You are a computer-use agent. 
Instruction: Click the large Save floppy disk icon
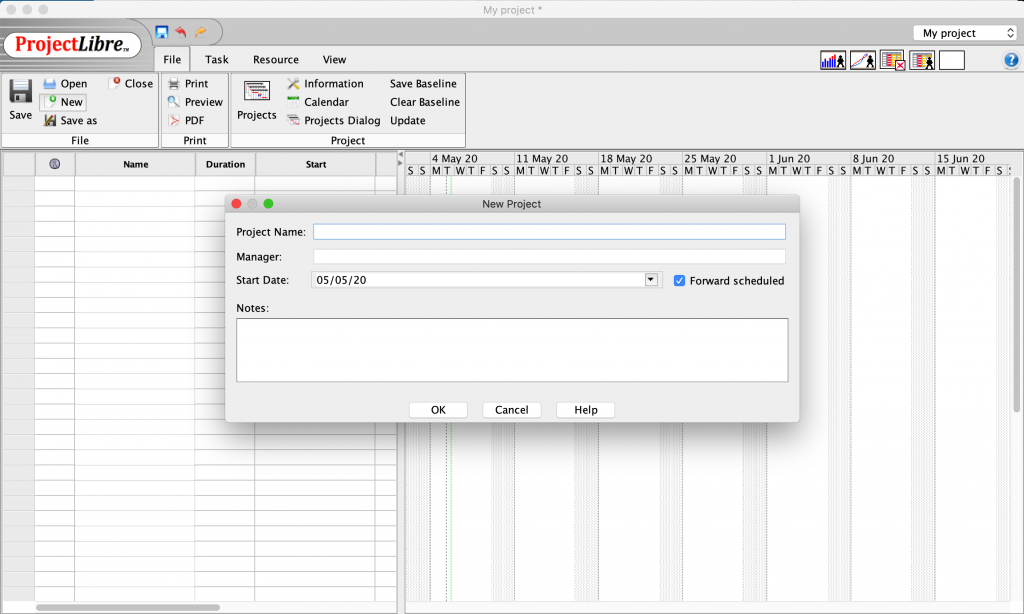pos(20,93)
